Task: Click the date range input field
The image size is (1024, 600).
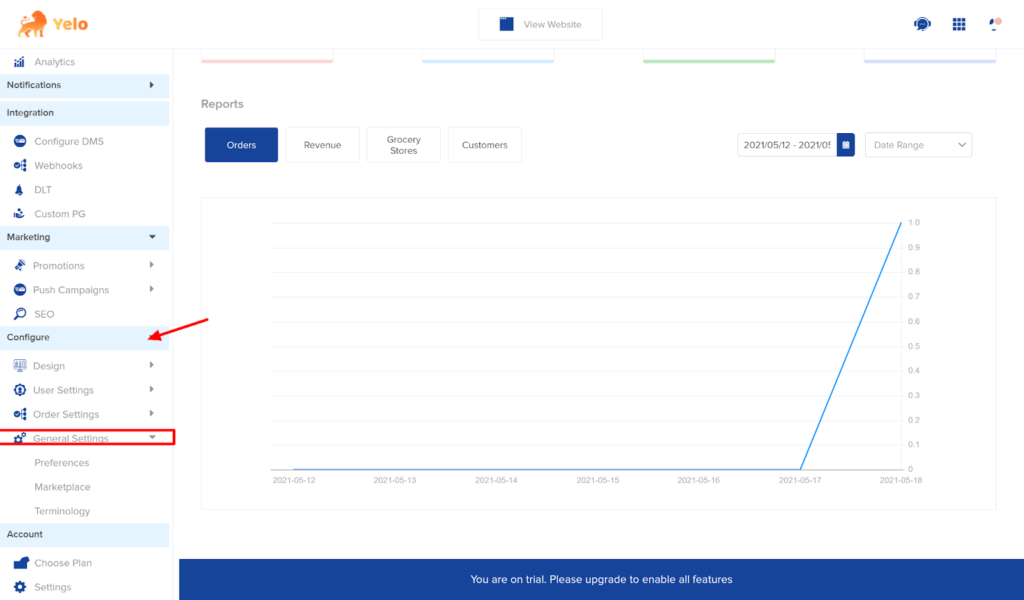Action: 787,145
